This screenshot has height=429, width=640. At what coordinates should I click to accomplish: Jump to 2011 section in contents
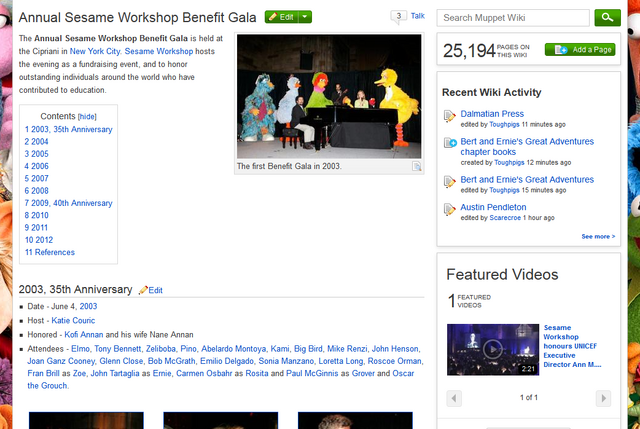36,227
